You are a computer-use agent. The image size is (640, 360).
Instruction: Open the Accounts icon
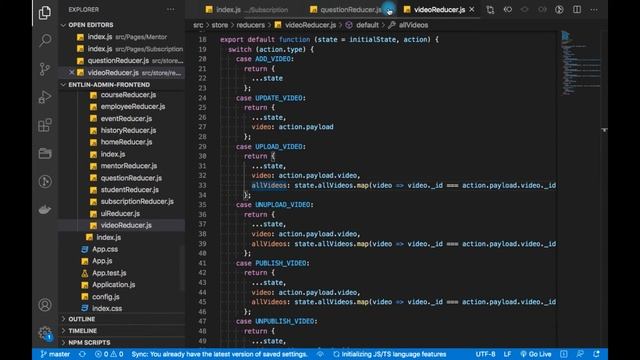point(45,305)
